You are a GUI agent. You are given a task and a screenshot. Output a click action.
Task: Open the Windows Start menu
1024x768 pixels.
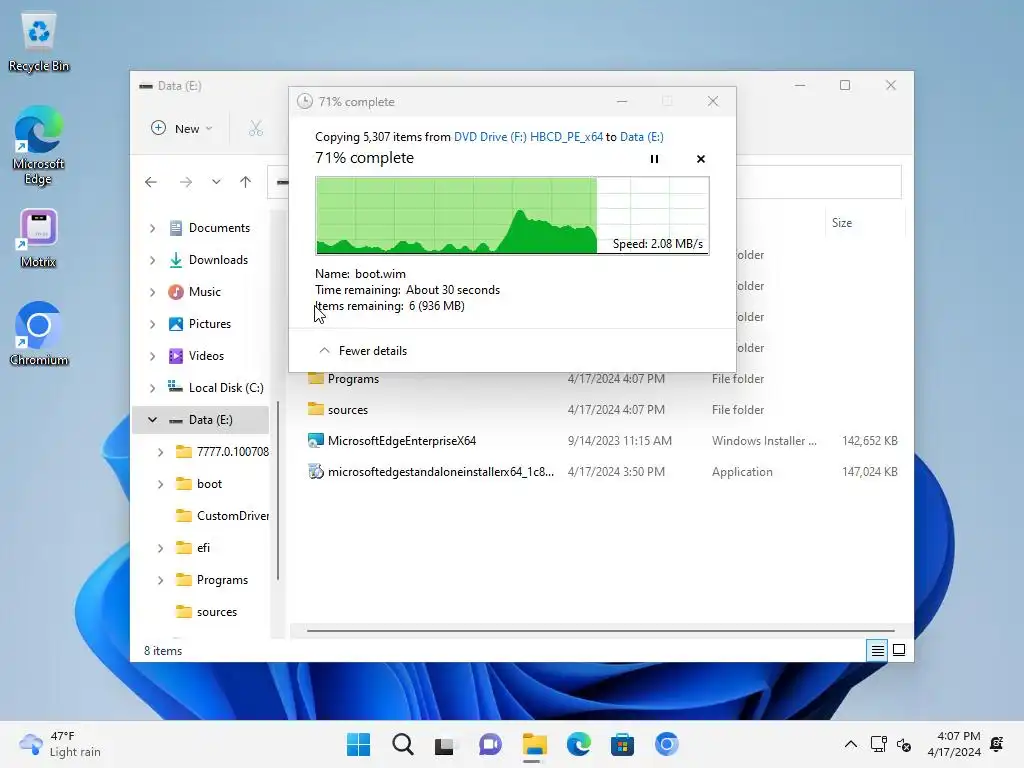coord(358,744)
